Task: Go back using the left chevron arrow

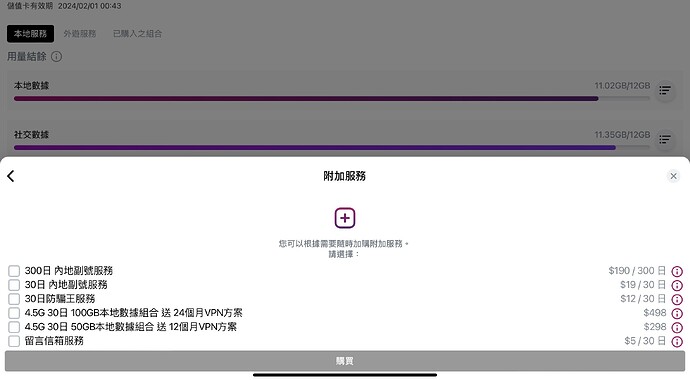Action: [11, 176]
